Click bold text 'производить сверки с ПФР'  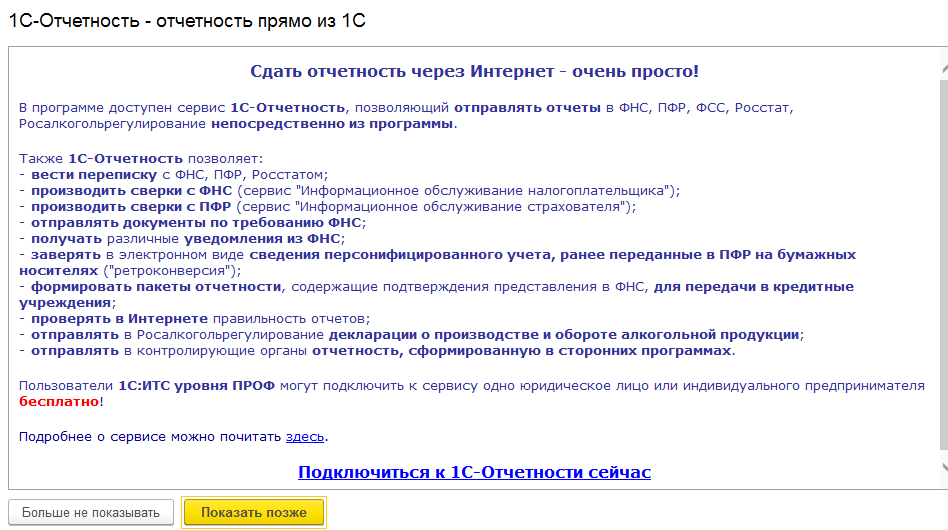click(x=131, y=207)
